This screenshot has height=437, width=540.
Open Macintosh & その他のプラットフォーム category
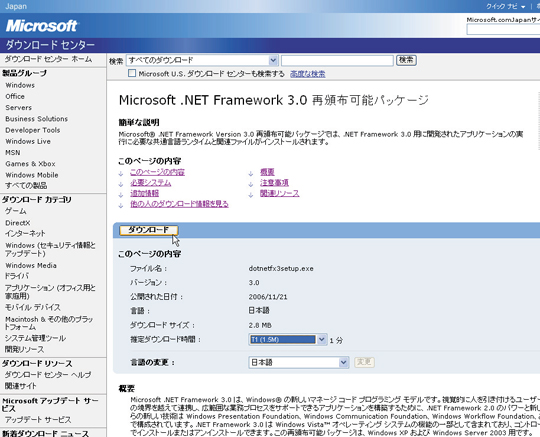49,323
